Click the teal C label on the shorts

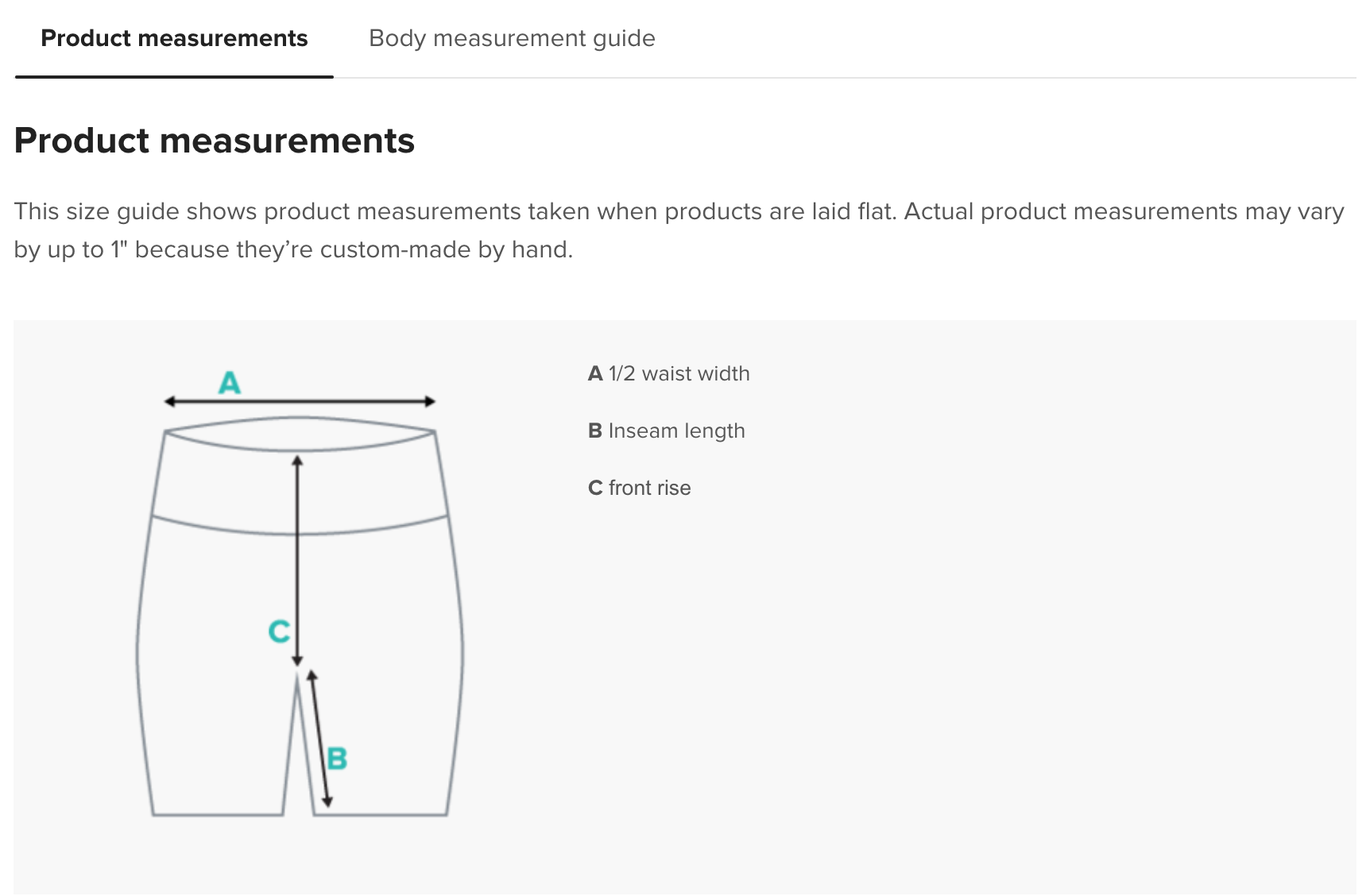pos(279,631)
